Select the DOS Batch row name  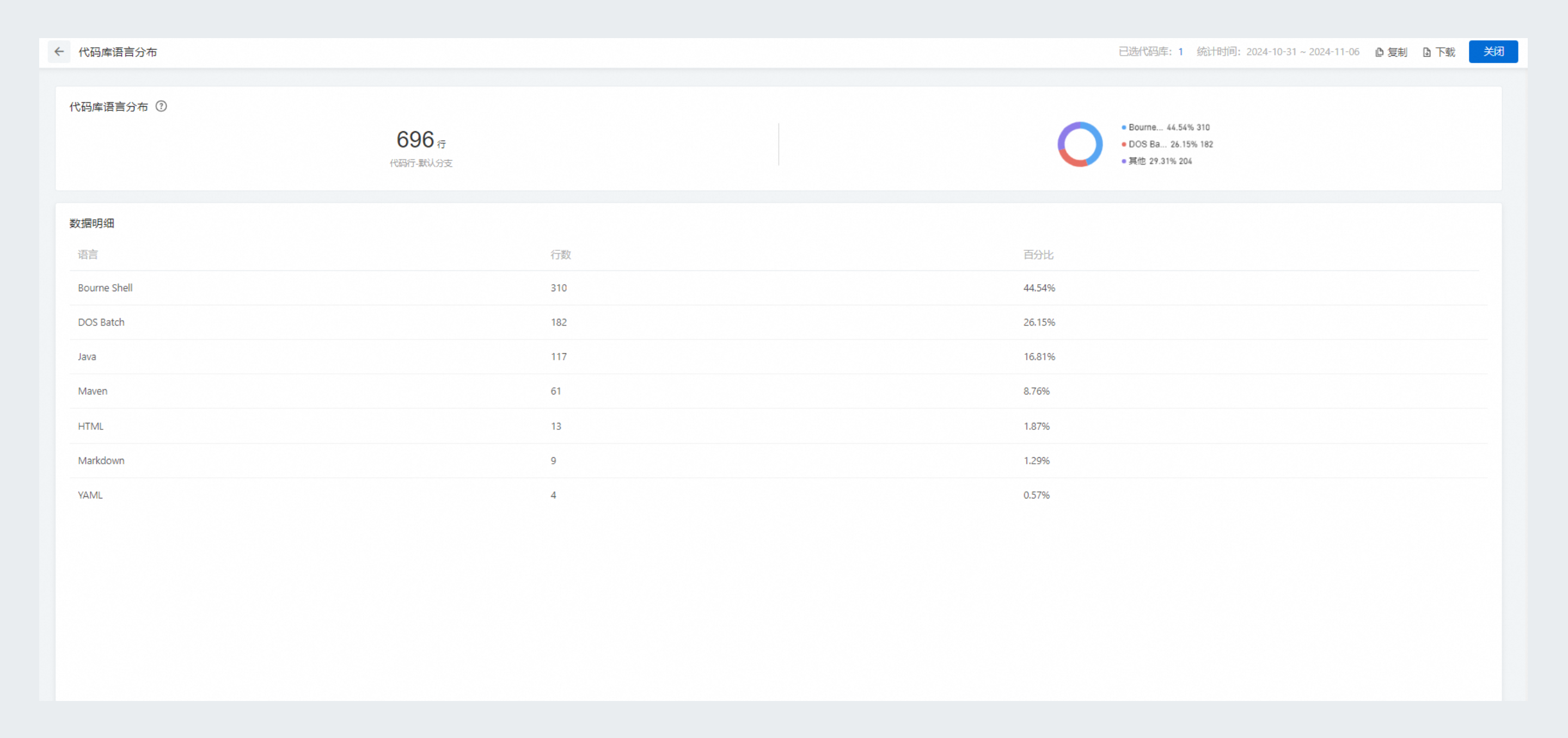click(101, 322)
